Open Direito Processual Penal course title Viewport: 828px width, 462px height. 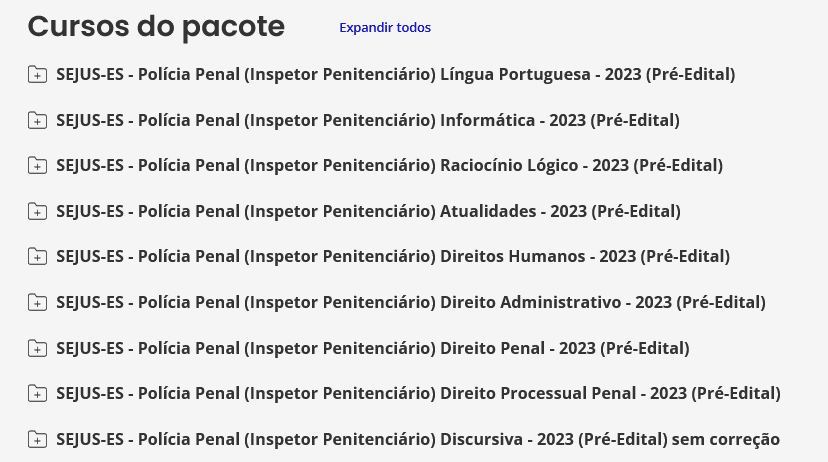pyautogui.click(x=418, y=393)
